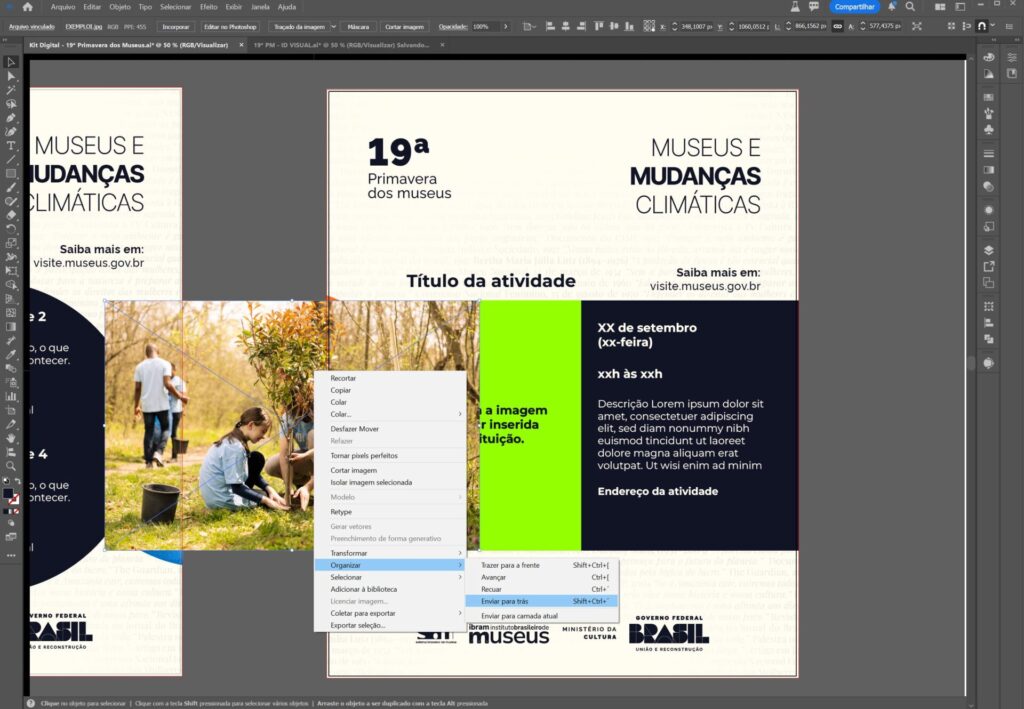The height and width of the screenshot is (709, 1024).
Task: Choose Enviar para trás in submenu
Action: point(504,601)
